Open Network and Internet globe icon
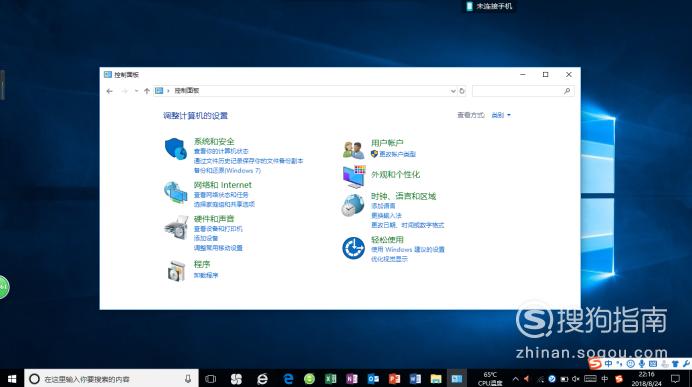 pyautogui.click(x=176, y=192)
